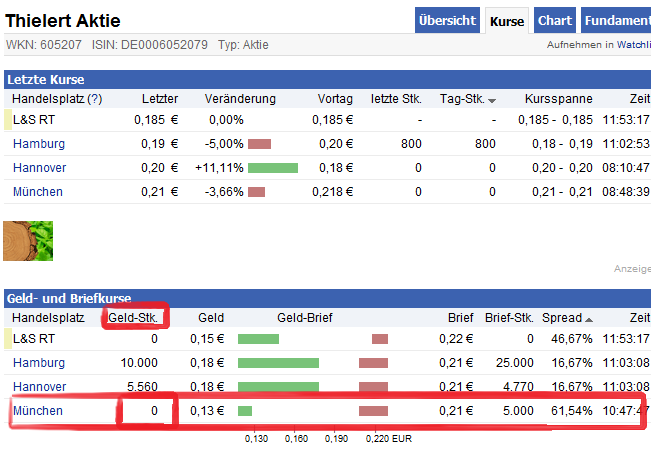Click the Kursspanne column header

[x=558, y=99]
